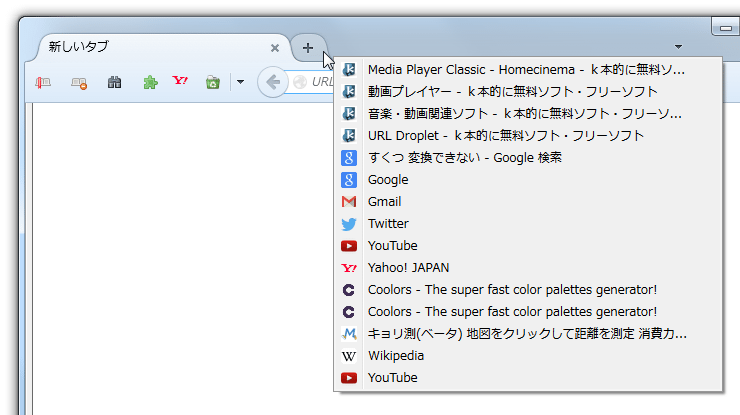Click the back navigation arrow button
Image resolution: width=740 pixels, height=415 pixels.
pos(272,82)
